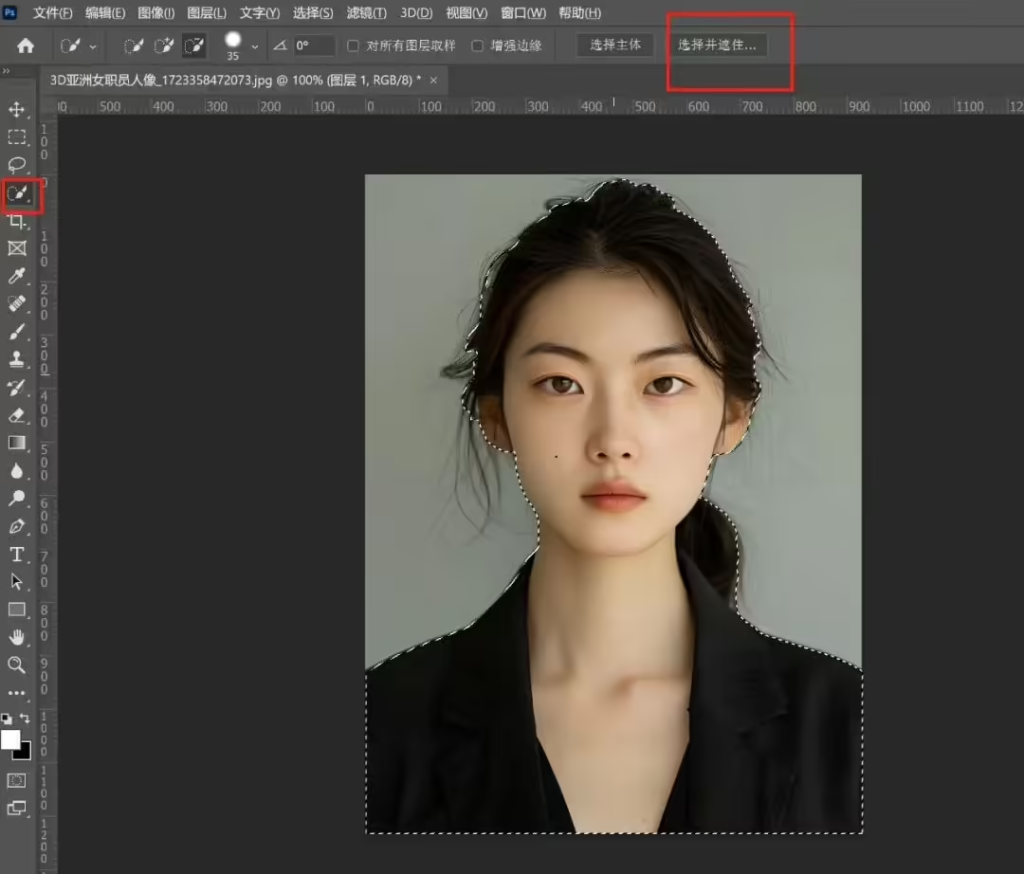Select the Eyedropper tool
Image resolution: width=1024 pixels, height=874 pixels.
pyautogui.click(x=17, y=276)
